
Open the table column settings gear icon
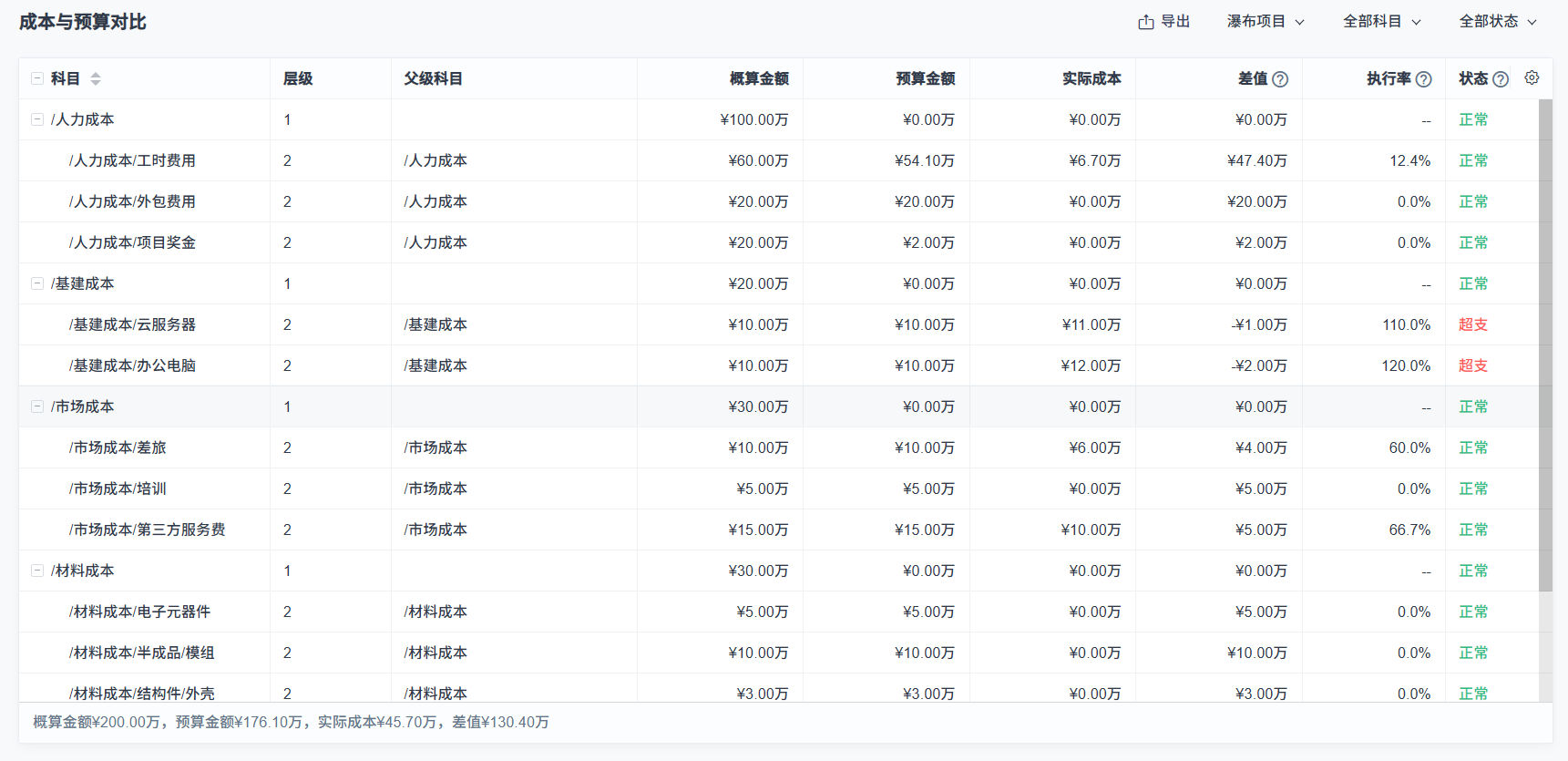(x=1532, y=78)
